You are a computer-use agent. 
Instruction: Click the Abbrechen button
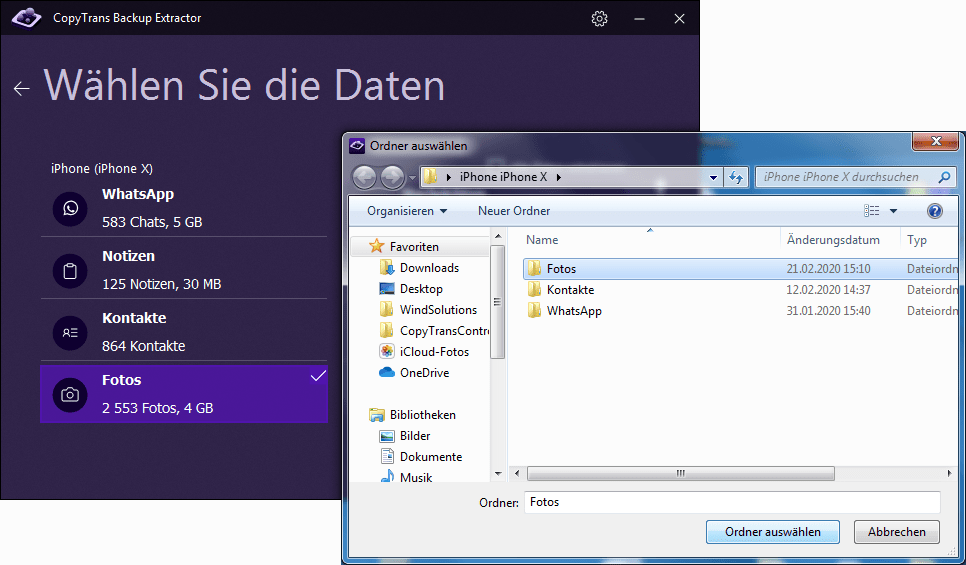(x=896, y=532)
